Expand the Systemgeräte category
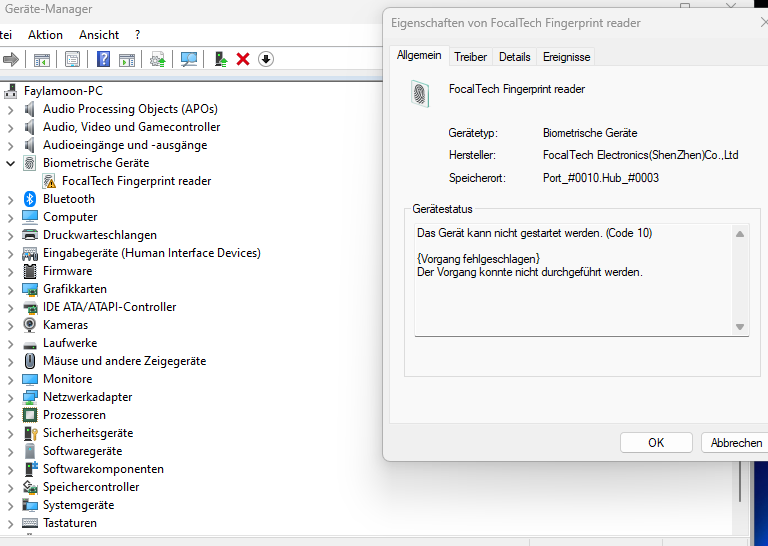Viewport: 768px width, 546px height. [10, 505]
